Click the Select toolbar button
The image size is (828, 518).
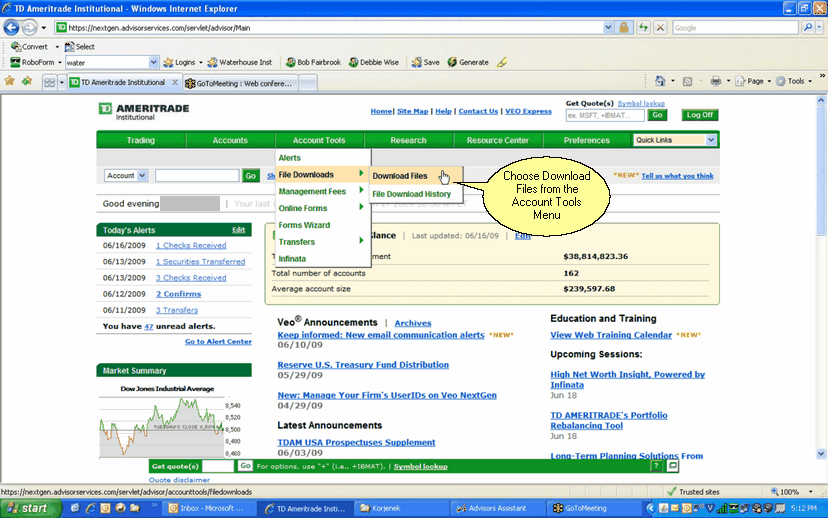coord(80,46)
